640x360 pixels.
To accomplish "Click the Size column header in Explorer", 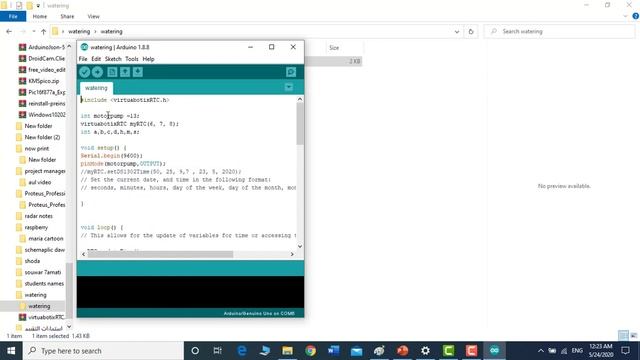I will (334, 48).
